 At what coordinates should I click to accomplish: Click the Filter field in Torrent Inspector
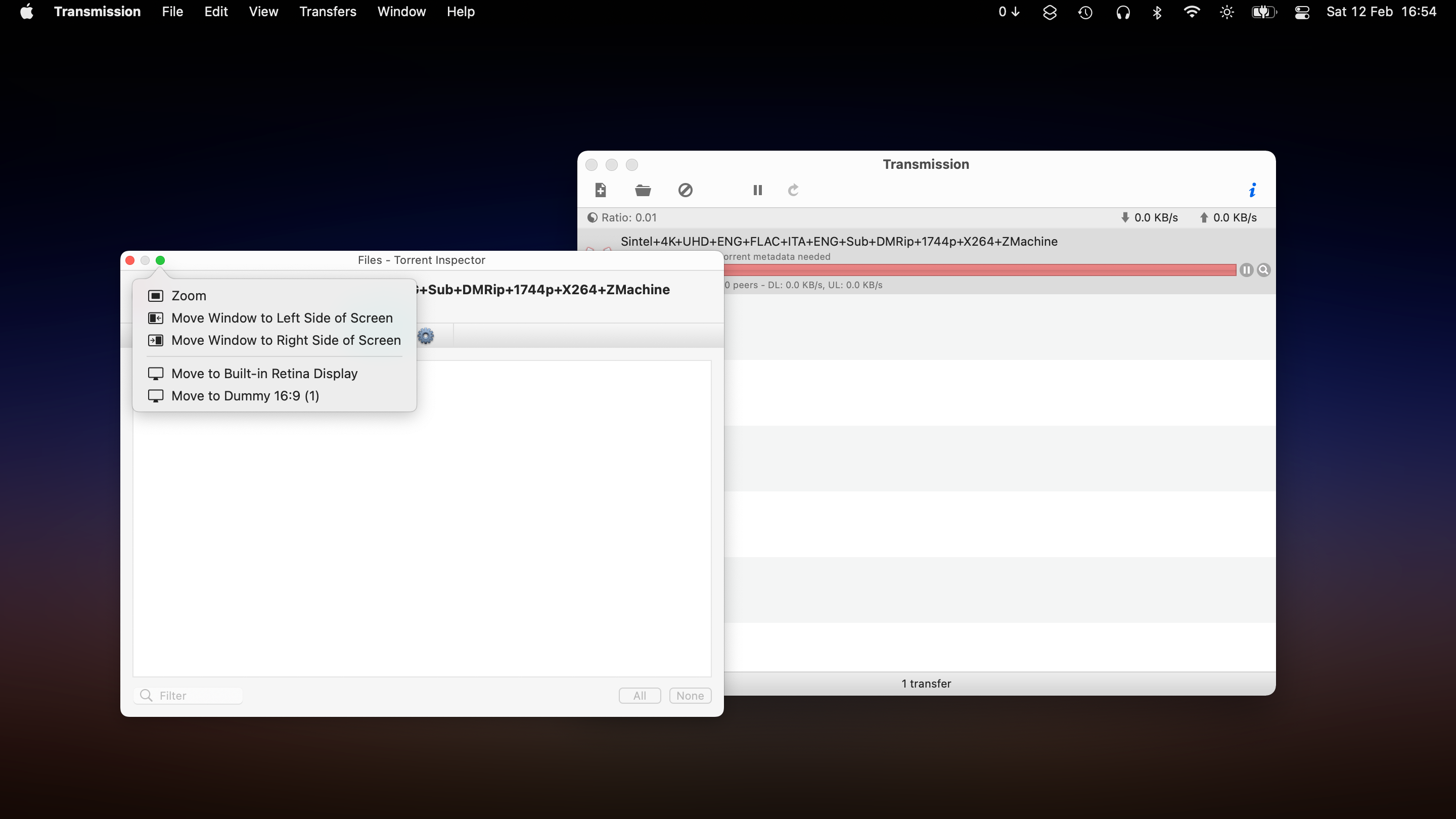(188, 696)
